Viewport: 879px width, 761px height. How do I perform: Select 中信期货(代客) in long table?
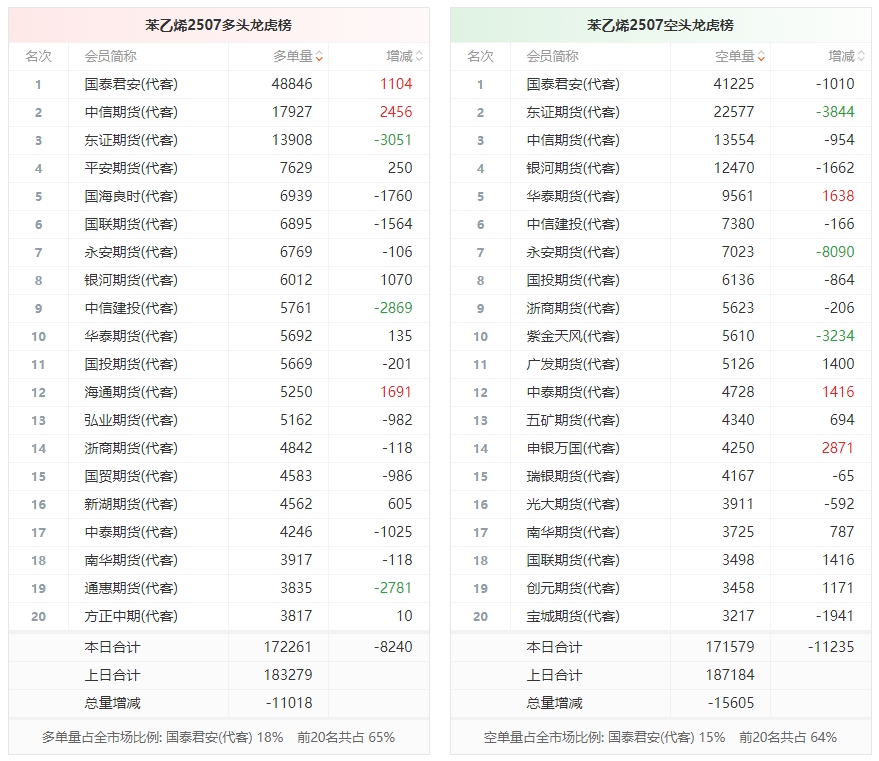point(131,112)
